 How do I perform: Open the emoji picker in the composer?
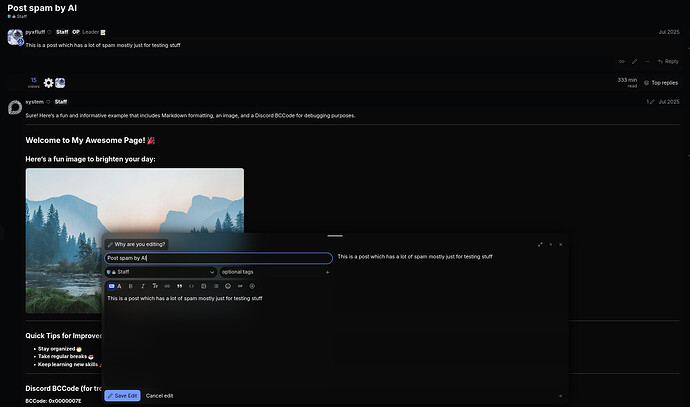pos(228,286)
